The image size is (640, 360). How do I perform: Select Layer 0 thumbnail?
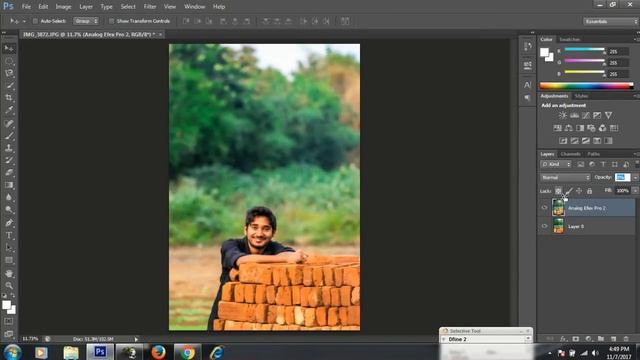[x=558, y=226]
